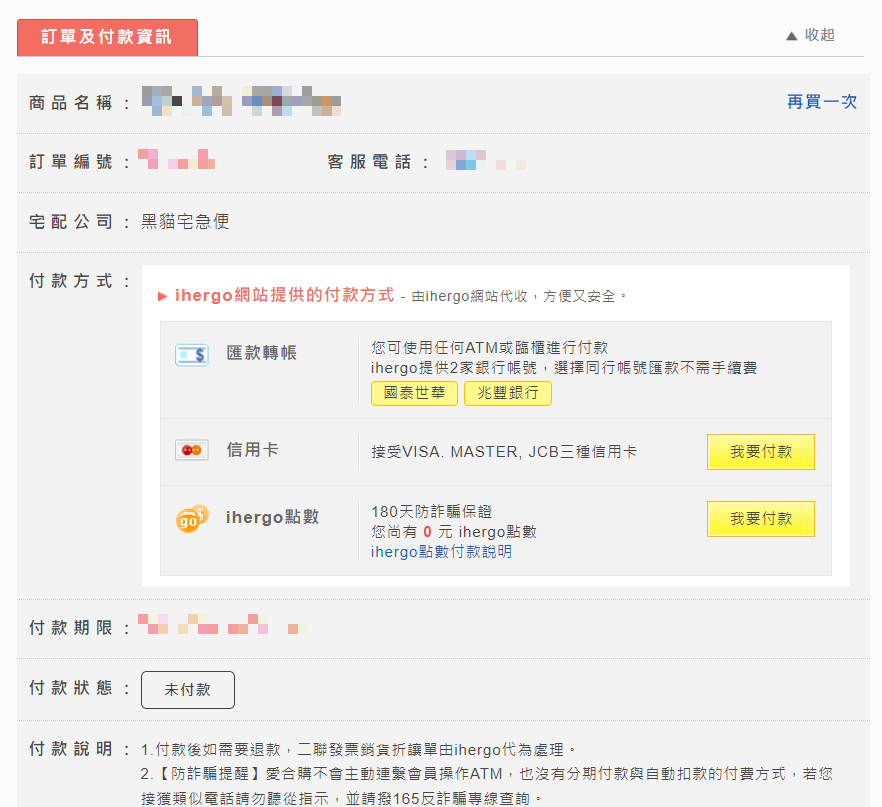Click the 再買一次 link

coord(822,102)
